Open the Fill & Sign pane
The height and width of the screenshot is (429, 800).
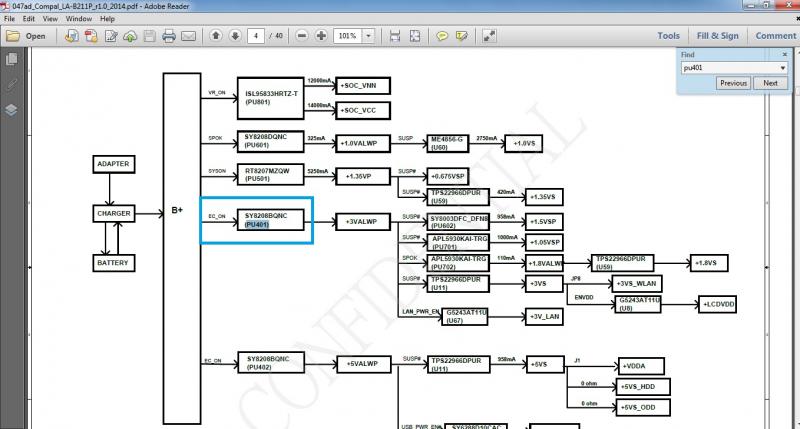click(717, 36)
